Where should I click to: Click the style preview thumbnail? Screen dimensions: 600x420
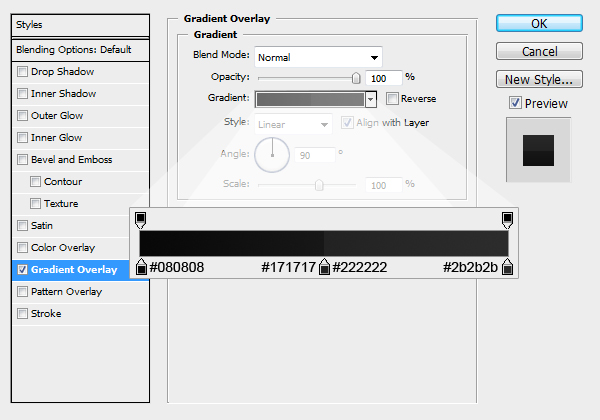coord(538,150)
